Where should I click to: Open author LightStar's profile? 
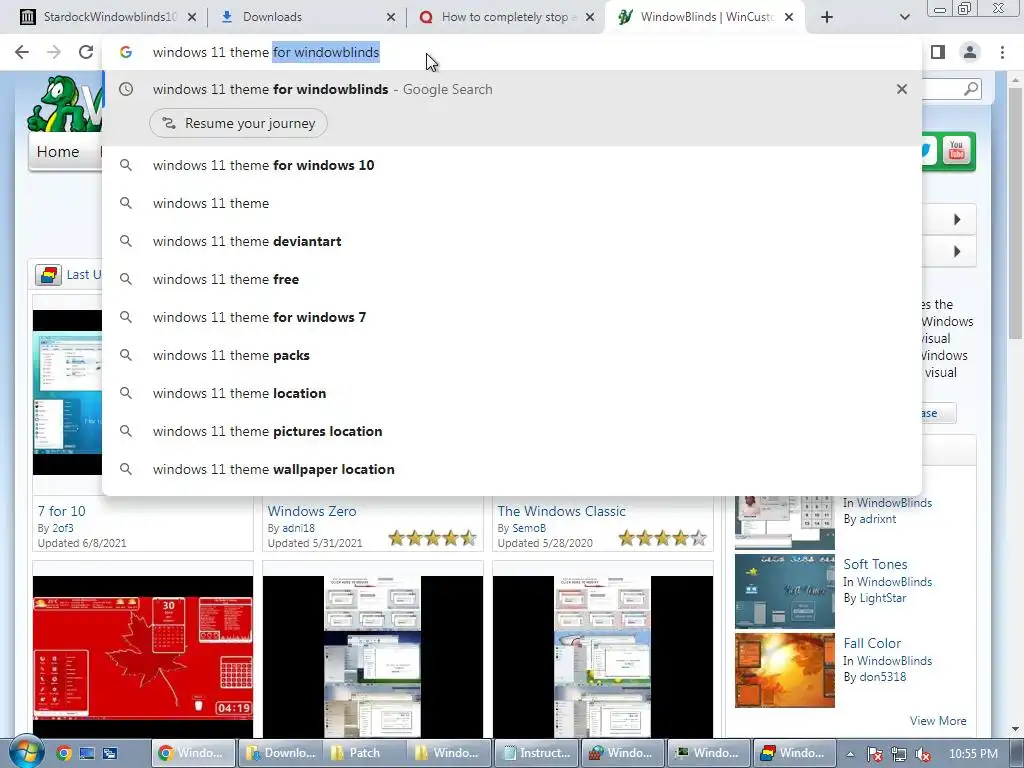[882, 598]
